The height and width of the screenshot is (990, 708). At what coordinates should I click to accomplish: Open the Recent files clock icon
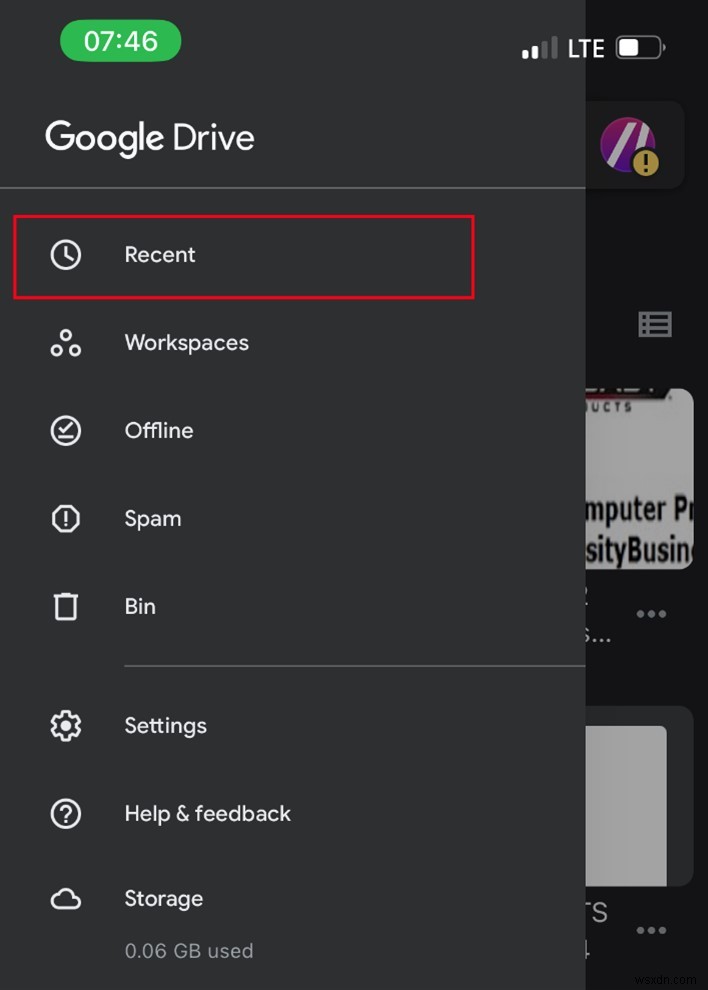[66, 255]
